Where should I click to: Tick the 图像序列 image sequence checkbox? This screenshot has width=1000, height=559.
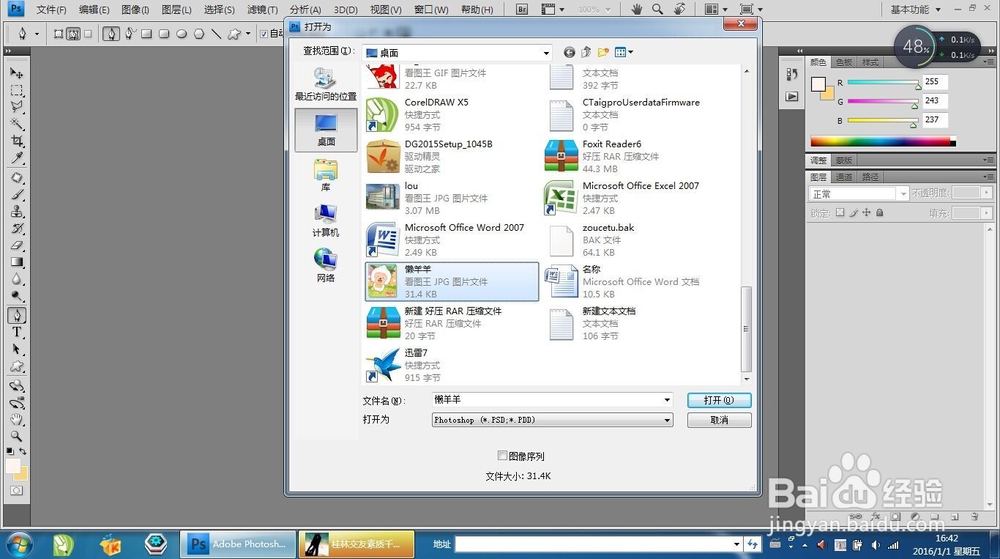[x=502, y=456]
